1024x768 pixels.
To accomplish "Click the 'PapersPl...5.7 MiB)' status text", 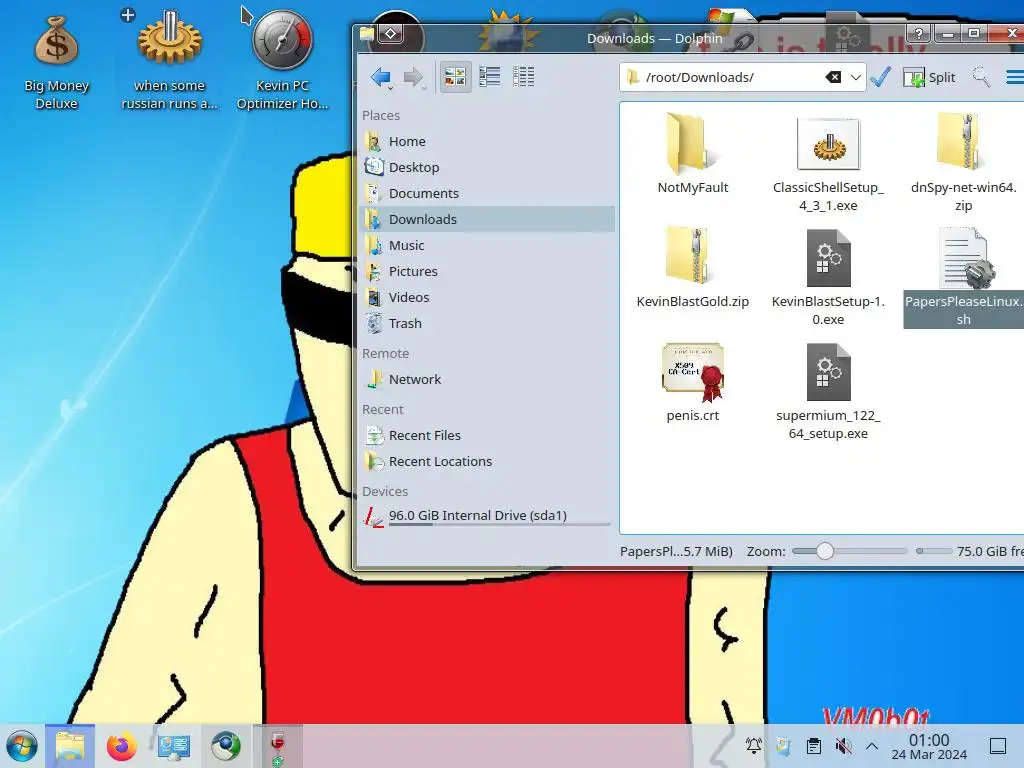I will (676, 551).
